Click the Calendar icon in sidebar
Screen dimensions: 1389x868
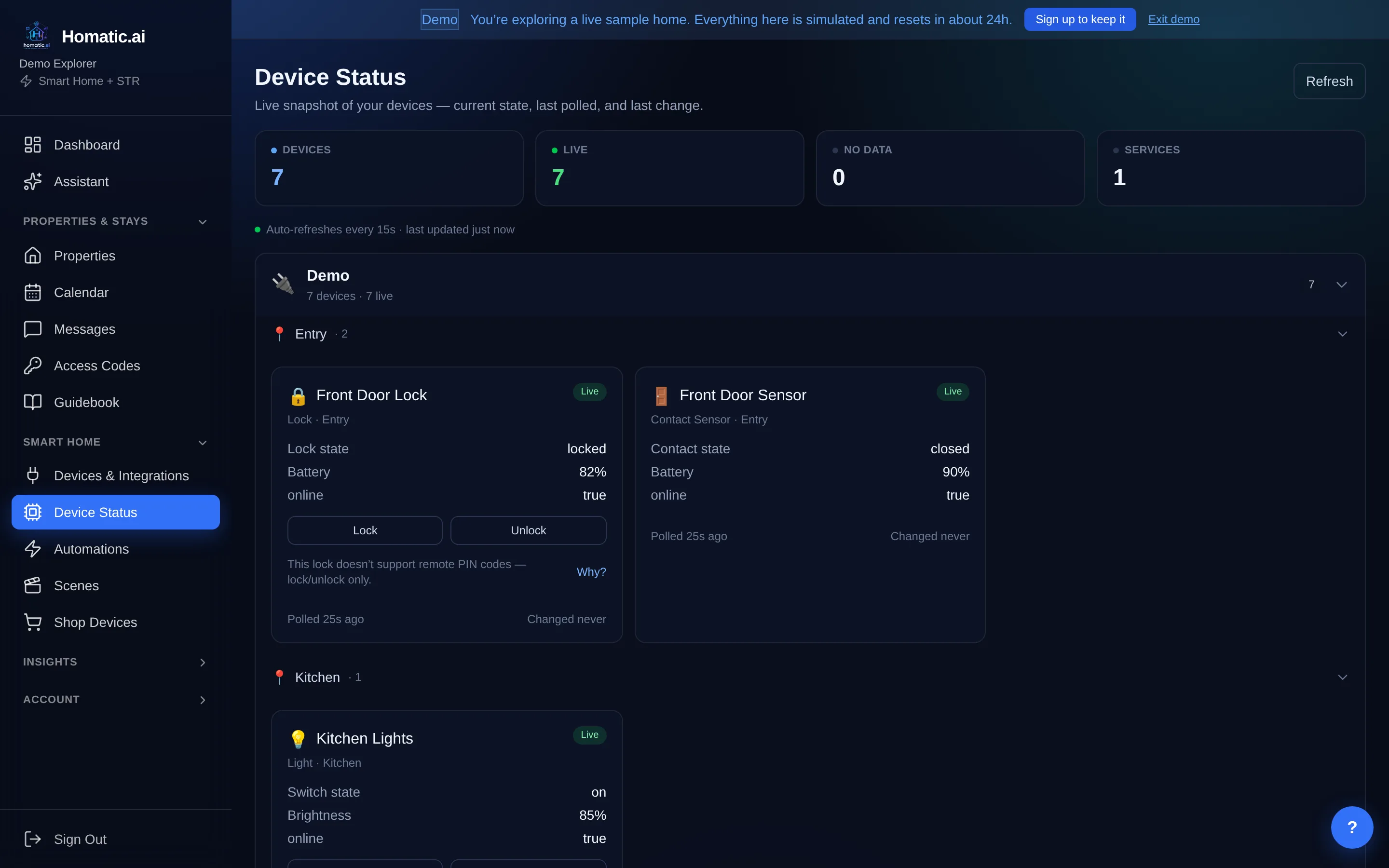click(x=33, y=292)
